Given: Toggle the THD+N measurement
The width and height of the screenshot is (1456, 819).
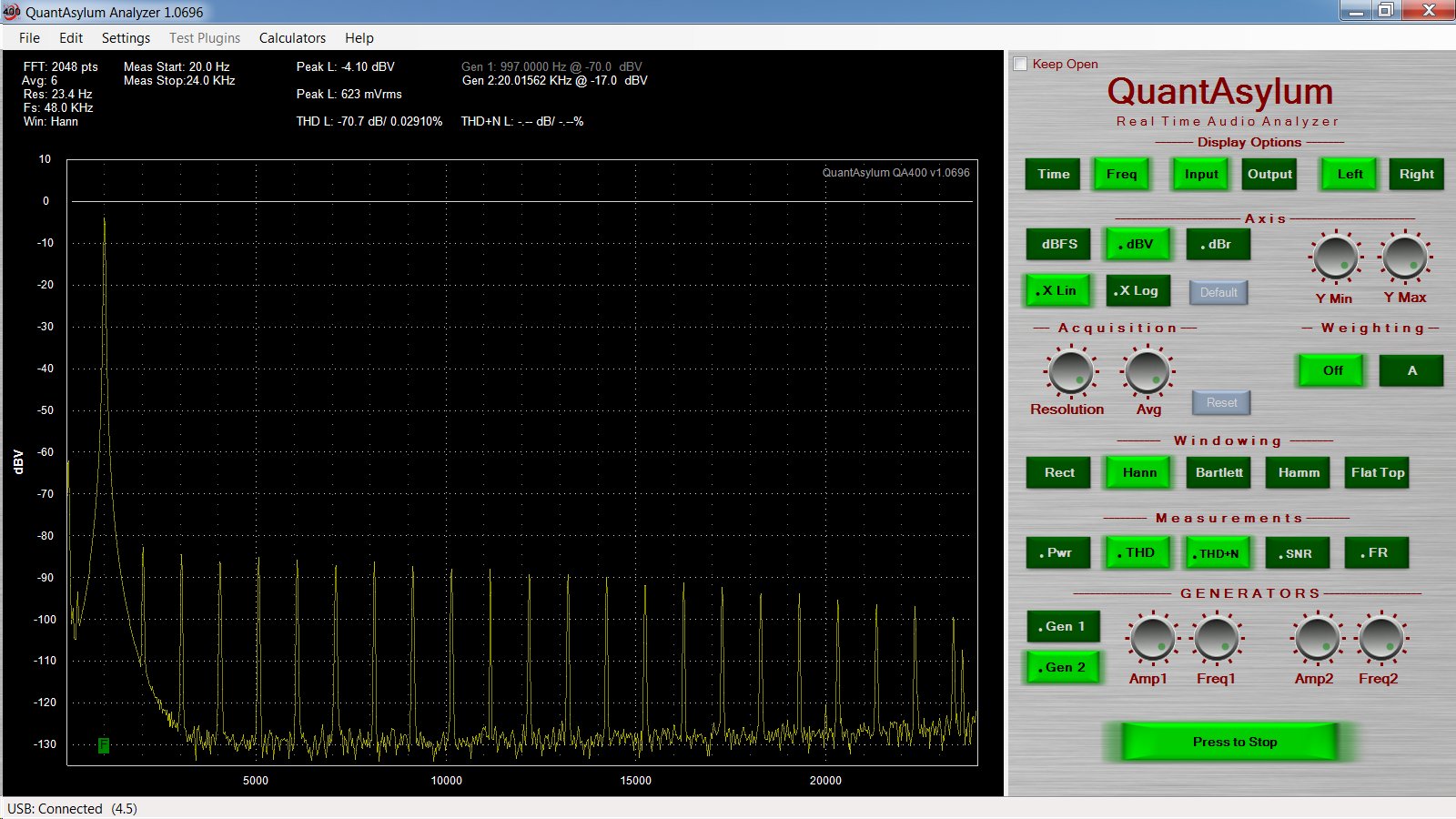Looking at the screenshot, I should tap(1218, 552).
